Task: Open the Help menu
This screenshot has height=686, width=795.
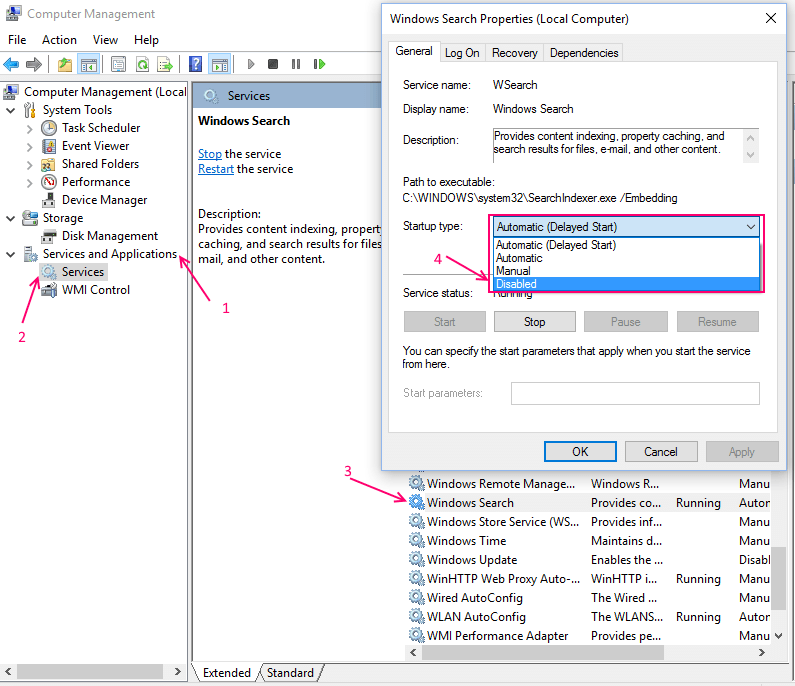Action: click(146, 40)
